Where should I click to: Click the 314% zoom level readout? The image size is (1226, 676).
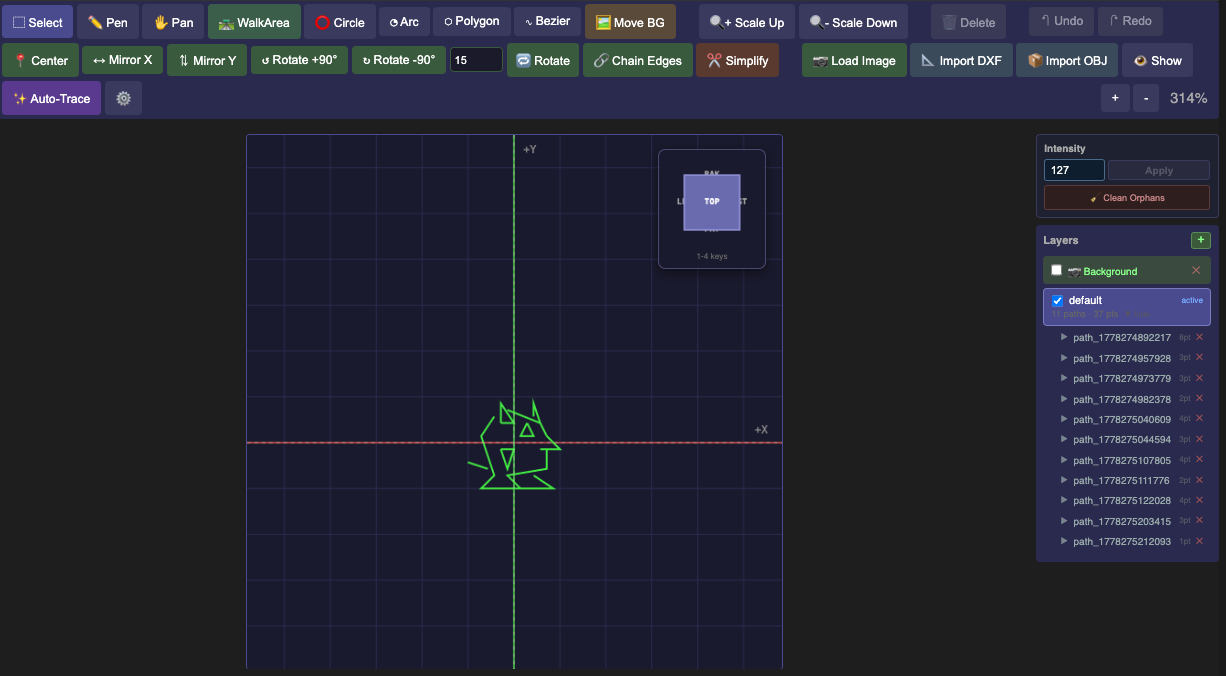coord(1188,98)
